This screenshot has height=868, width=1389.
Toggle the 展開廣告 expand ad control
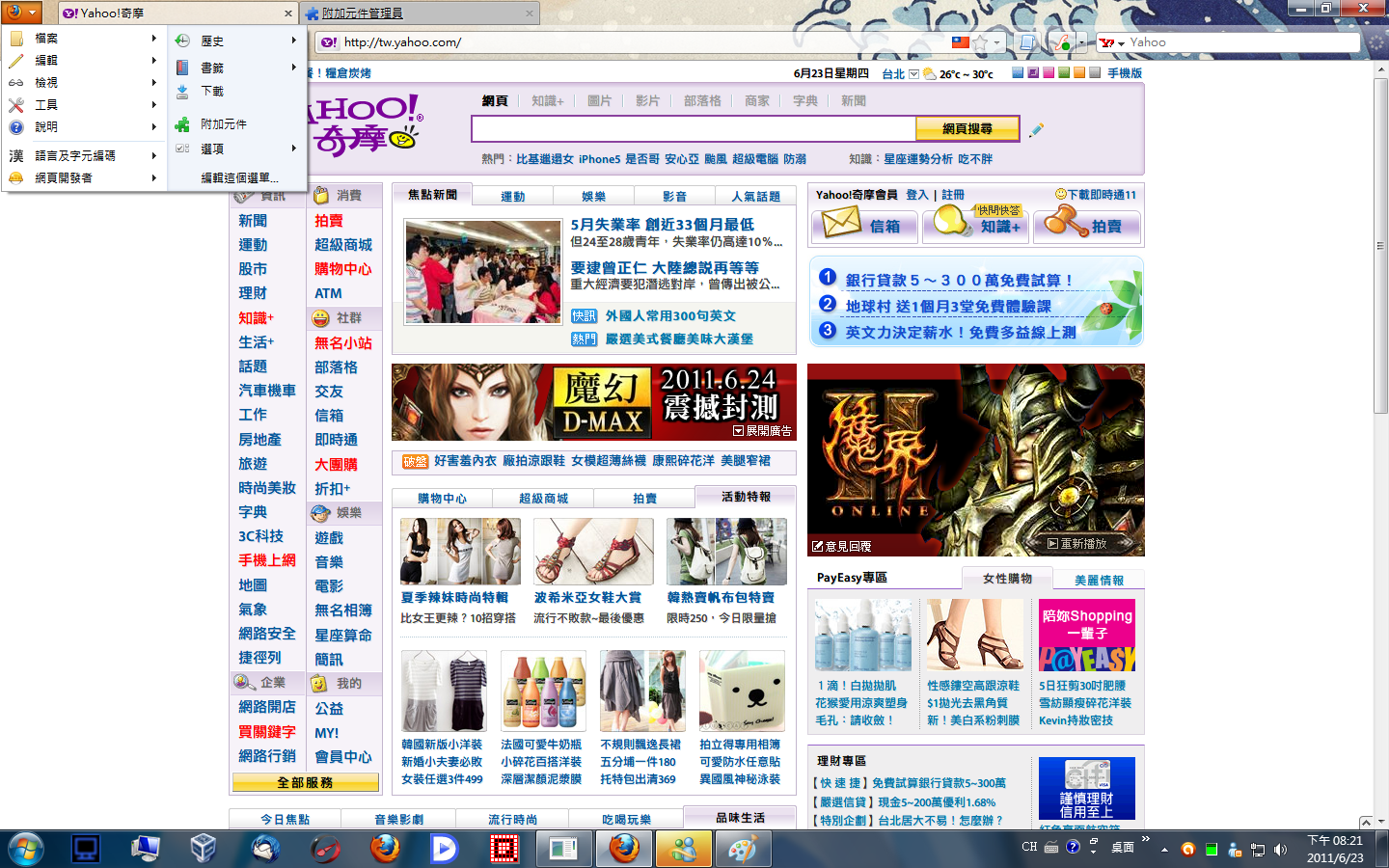click(x=762, y=431)
